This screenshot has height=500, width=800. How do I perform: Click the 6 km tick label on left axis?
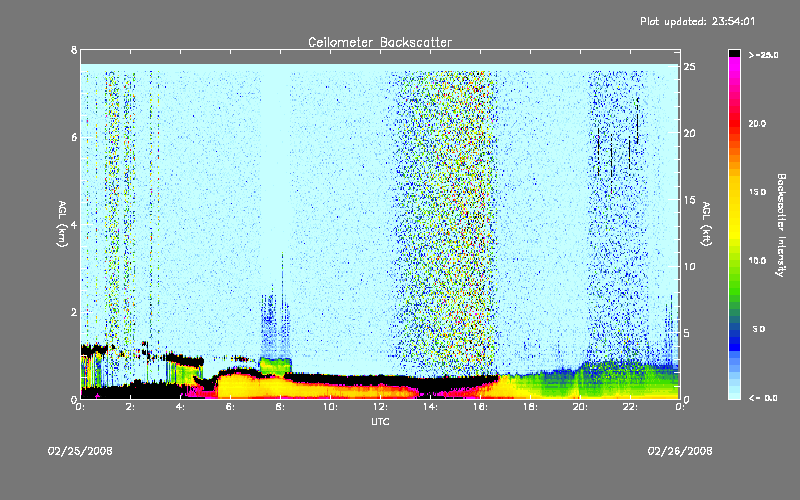[x=74, y=137]
